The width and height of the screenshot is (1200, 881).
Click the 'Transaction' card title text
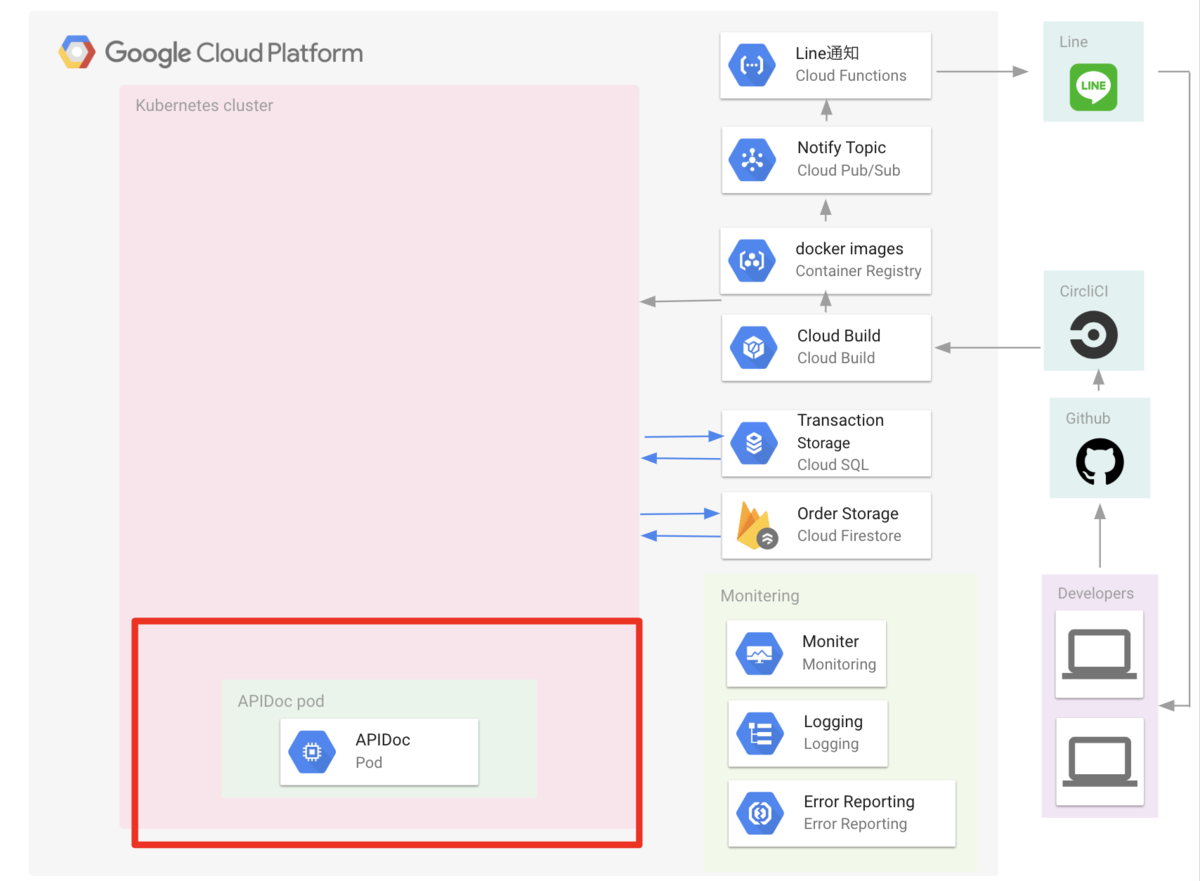coord(840,421)
